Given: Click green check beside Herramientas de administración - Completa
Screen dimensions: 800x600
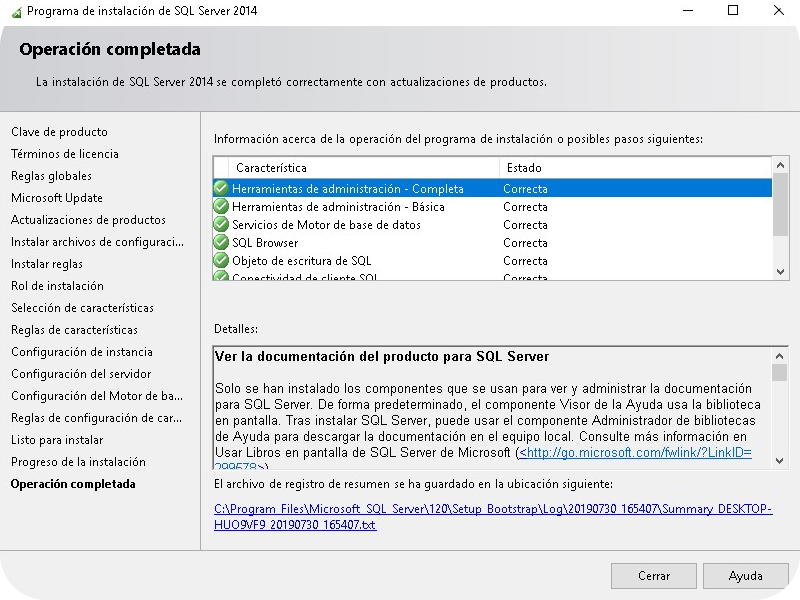Looking at the screenshot, I should click(221, 188).
